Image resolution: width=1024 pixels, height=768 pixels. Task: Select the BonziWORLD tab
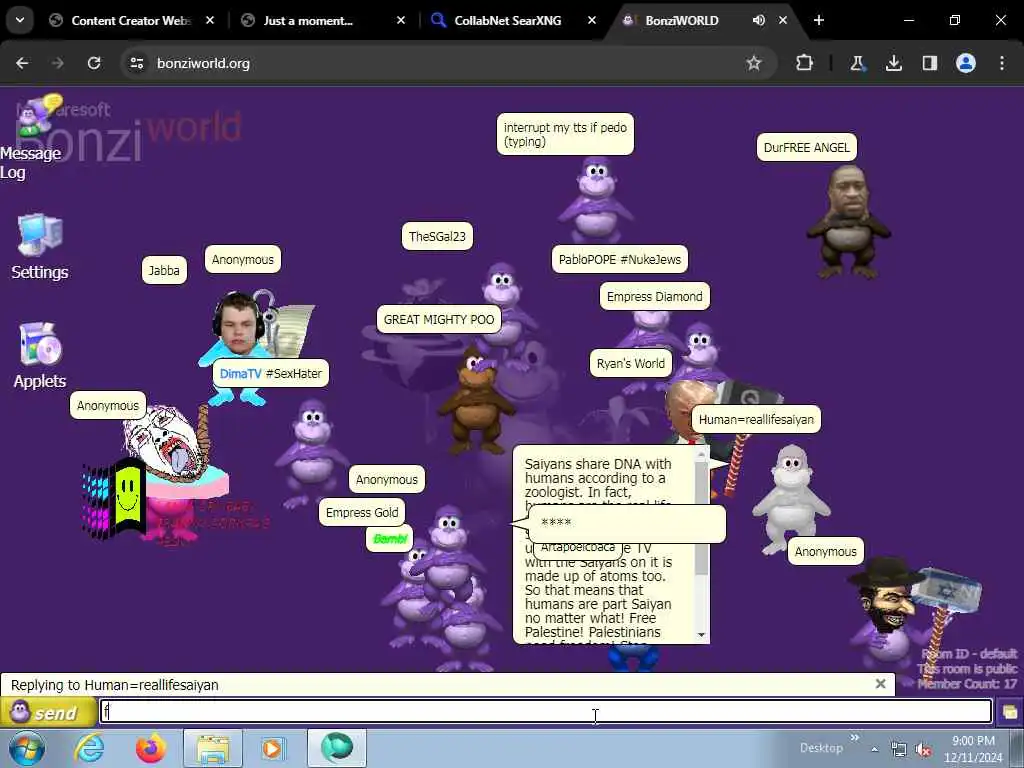tap(682, 20)
